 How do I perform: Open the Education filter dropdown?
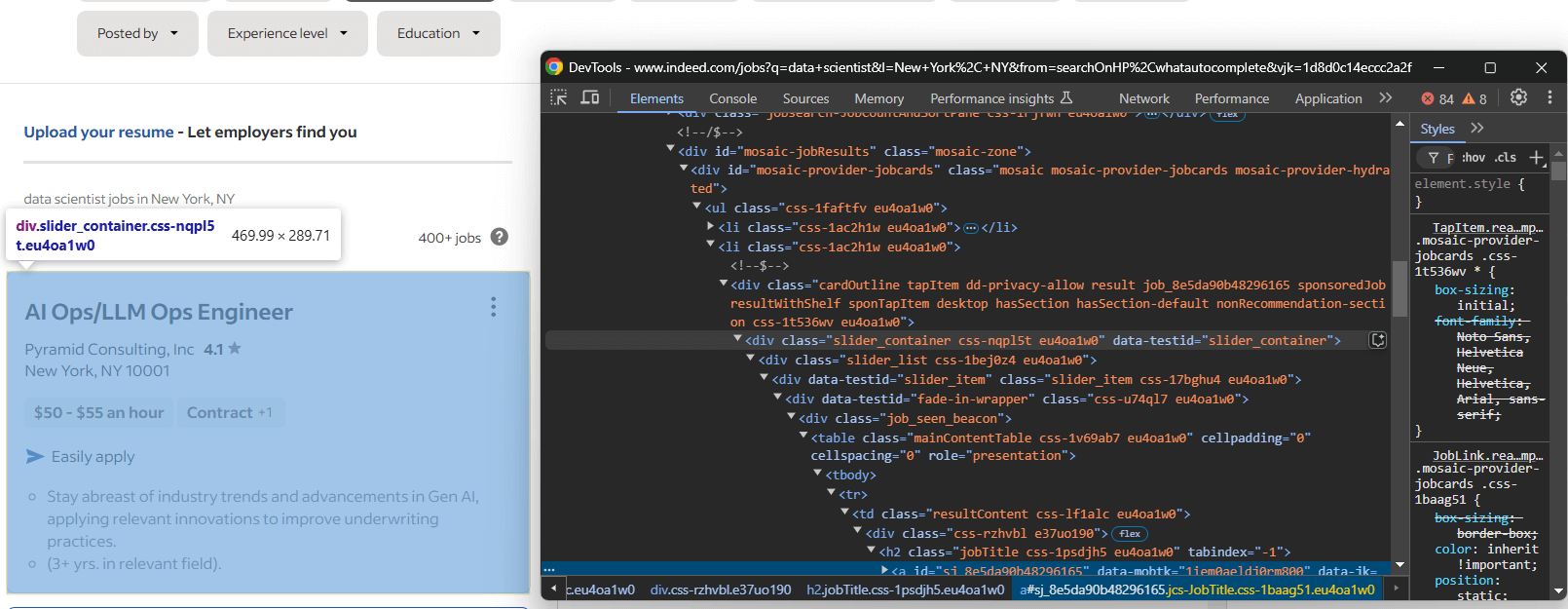tap(438, 33)
